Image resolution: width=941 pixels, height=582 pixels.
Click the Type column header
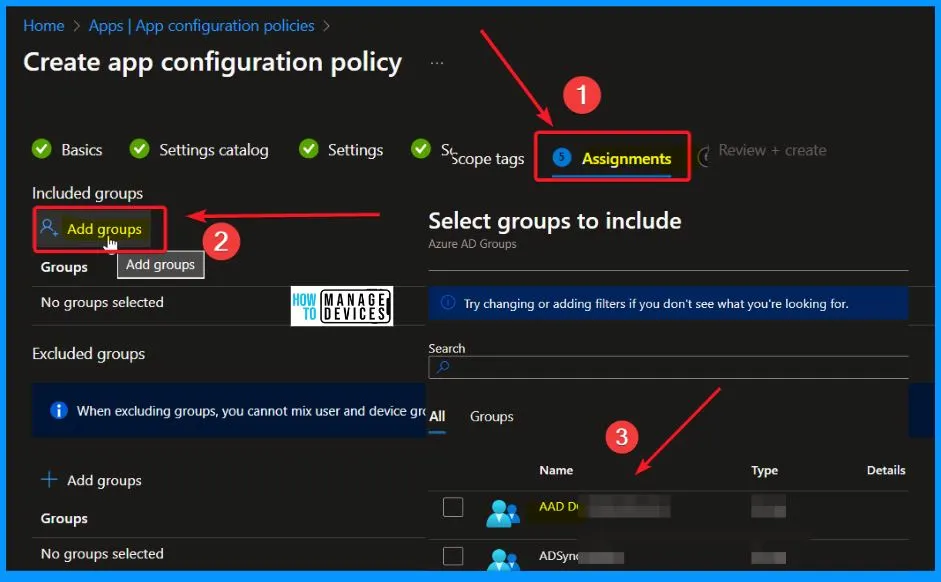coord(764,470)
